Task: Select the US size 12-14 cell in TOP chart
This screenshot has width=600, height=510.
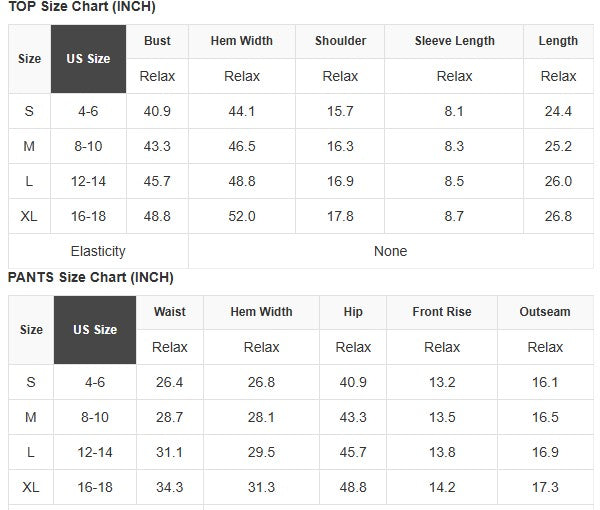Action: [88, 181]
